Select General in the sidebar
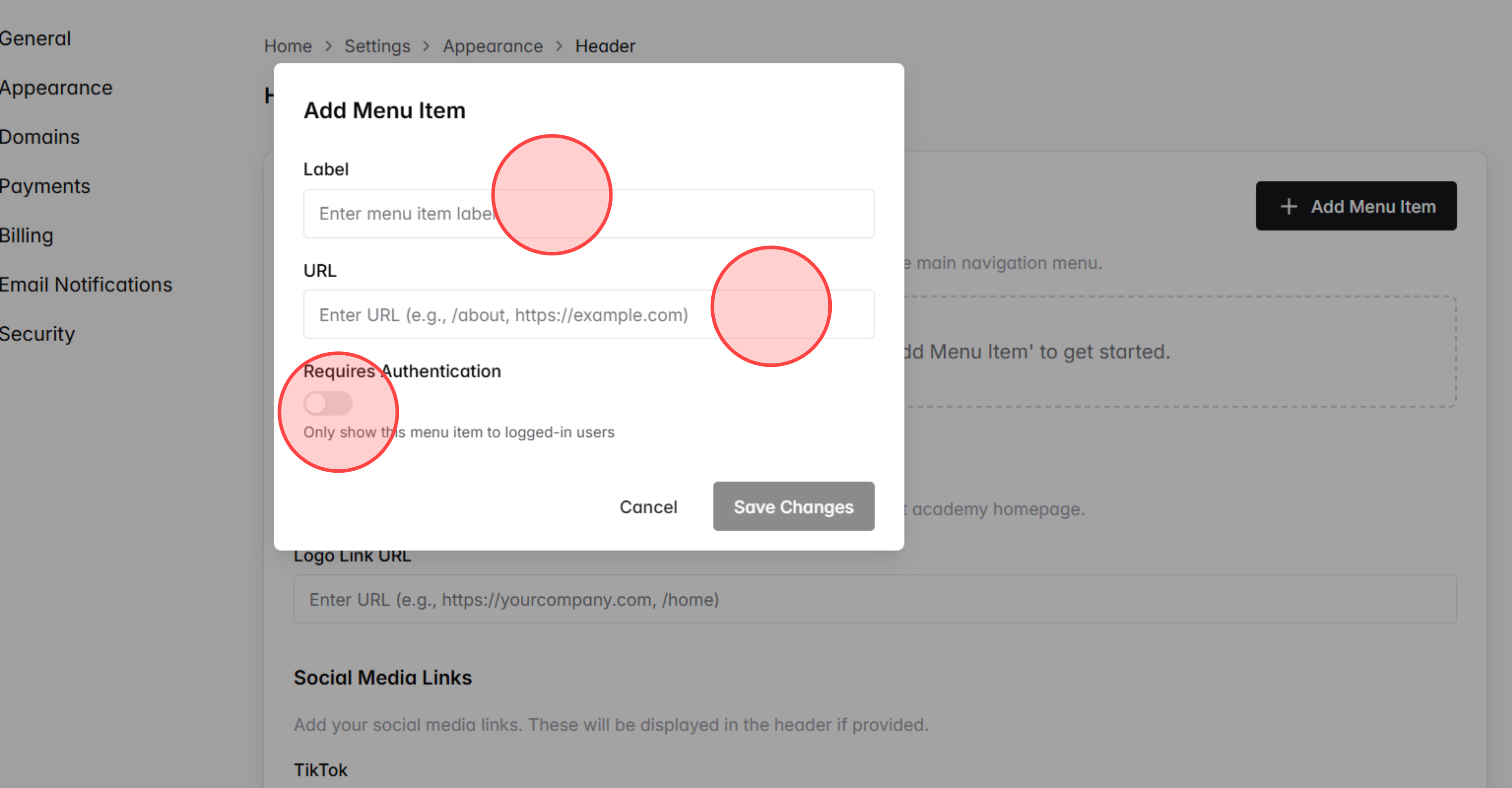Viewport: 1512px width, 788px height. coord(35,37)
